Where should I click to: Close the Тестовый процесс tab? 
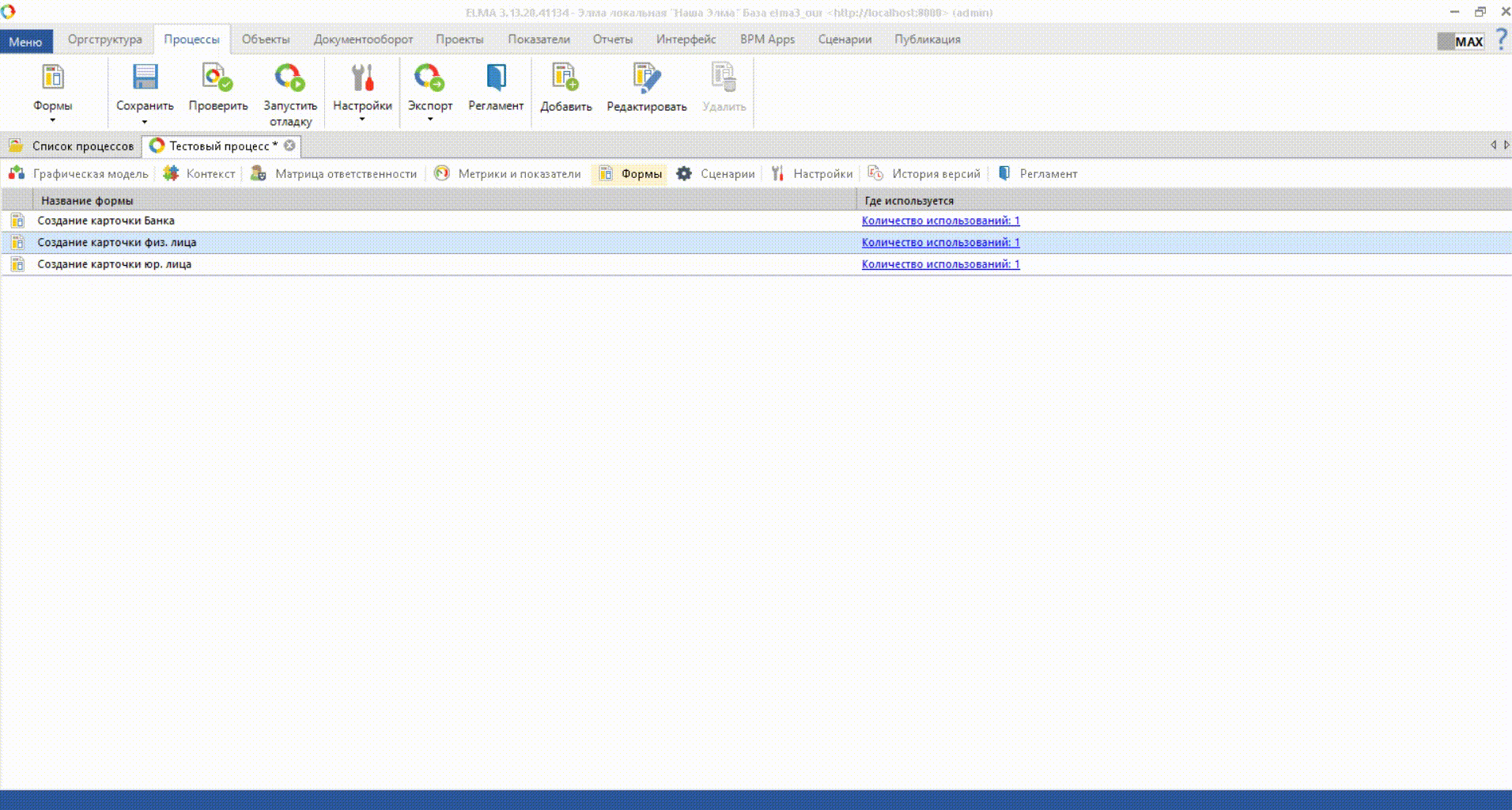pyautogui.click(x=289, y=146)
